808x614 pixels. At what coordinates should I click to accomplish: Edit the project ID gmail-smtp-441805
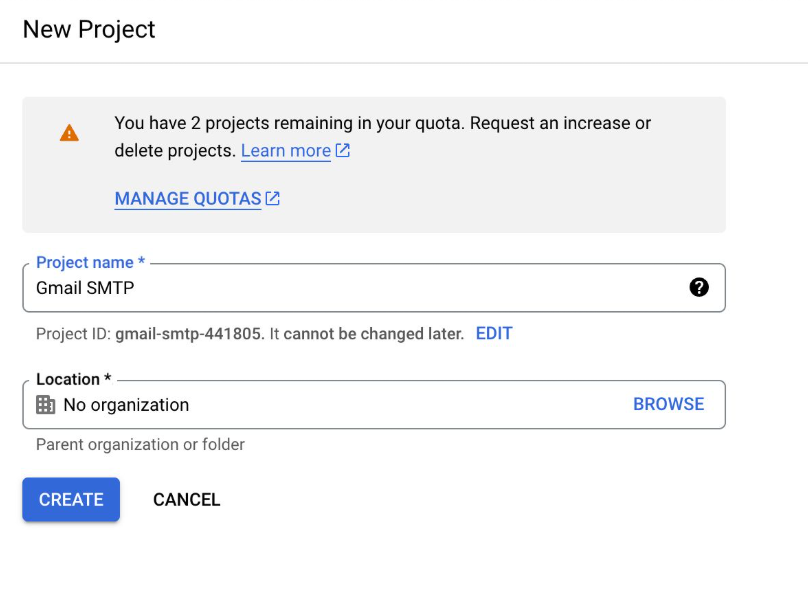493,333
